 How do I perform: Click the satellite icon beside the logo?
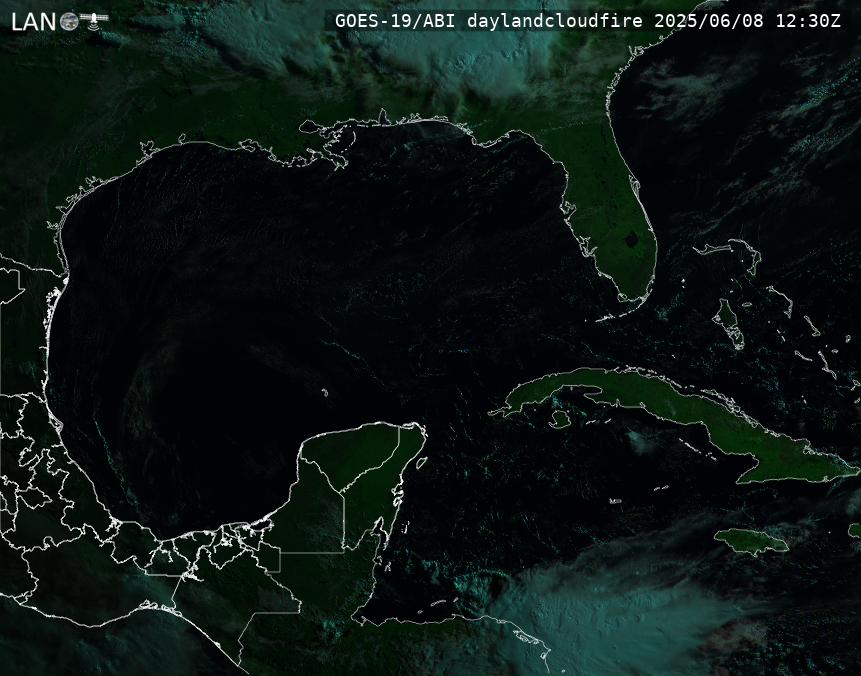pyautogui.click(x=94, y=21)
